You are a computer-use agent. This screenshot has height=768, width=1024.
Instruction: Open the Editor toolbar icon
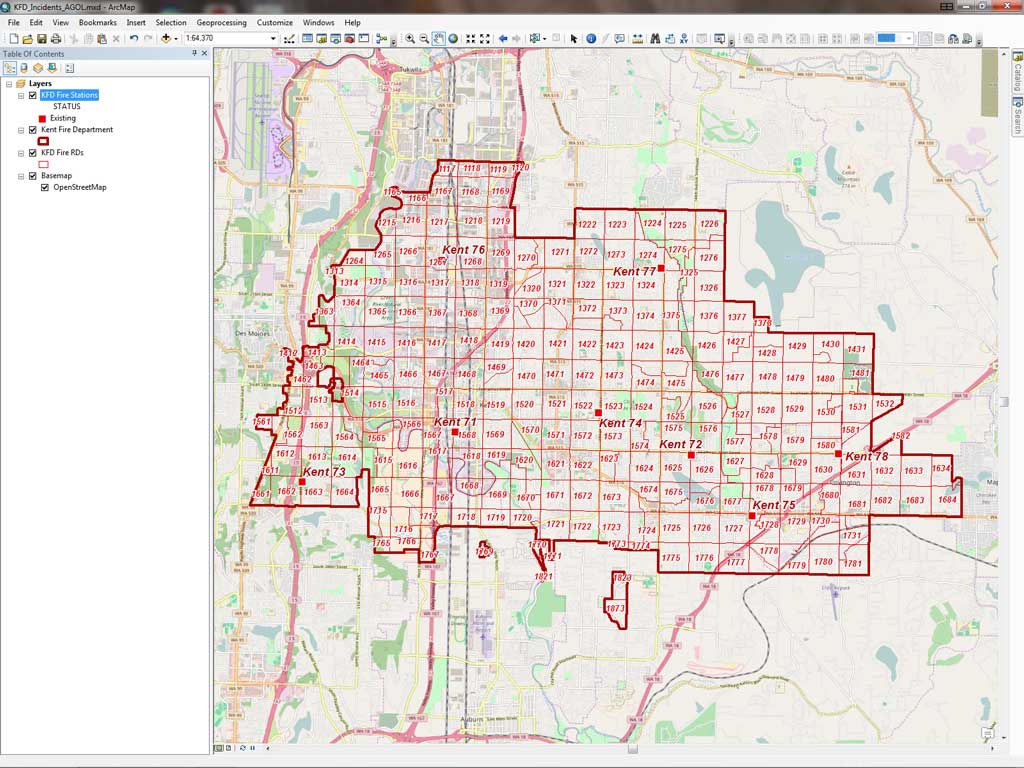pyautogui.click(x=289, y=39)
